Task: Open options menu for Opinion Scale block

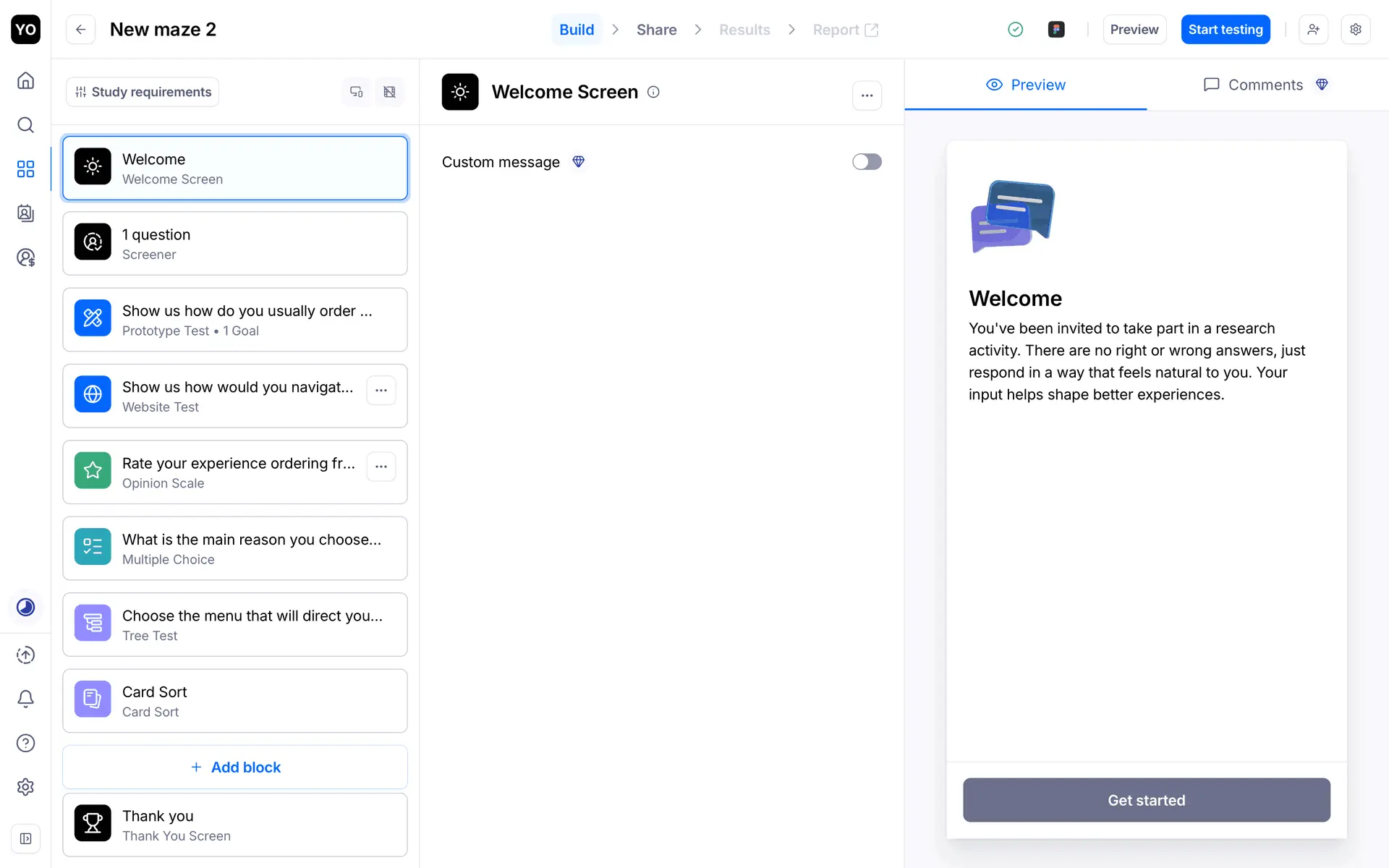Action: tap(381, 467)
